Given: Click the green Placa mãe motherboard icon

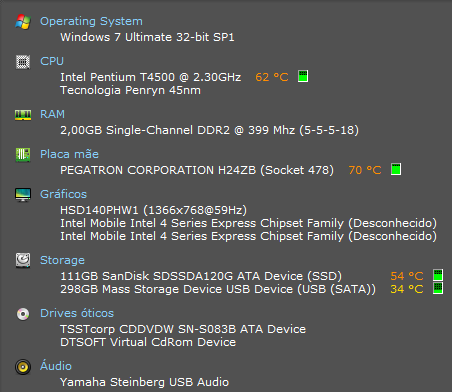Looking at the screenshot, I should 23,155.
